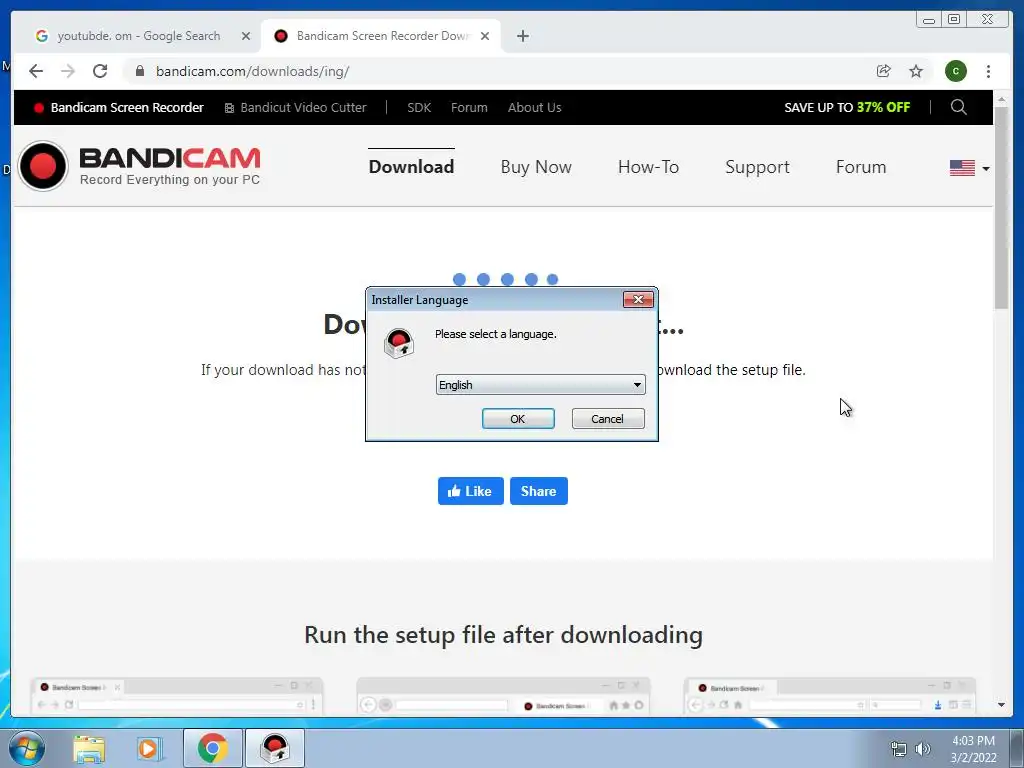Click the Facebook Share button
Viewport: 1024px width, 768px height.
click(x=539, y=491)
